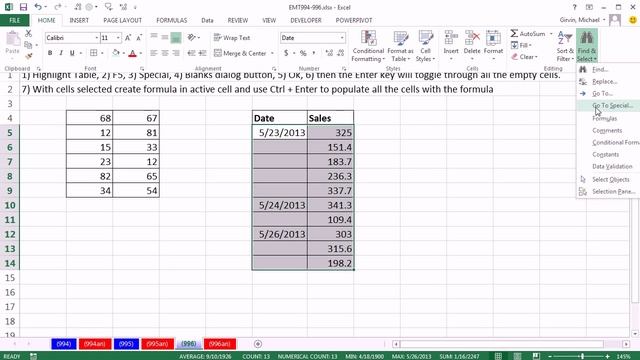Switch to the FORMULAS ribbon tab
This screenshot has width=640, height=360.
tap(171, 20)
